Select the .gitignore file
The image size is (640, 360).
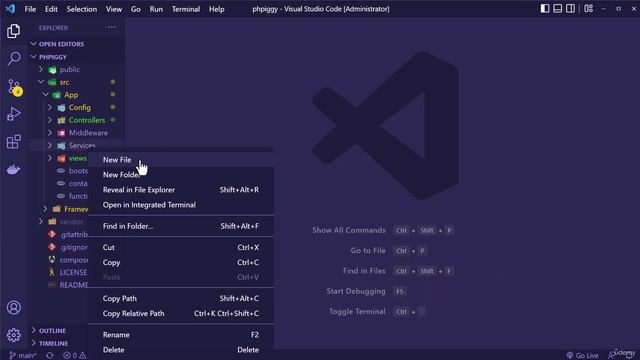point(69,247)
